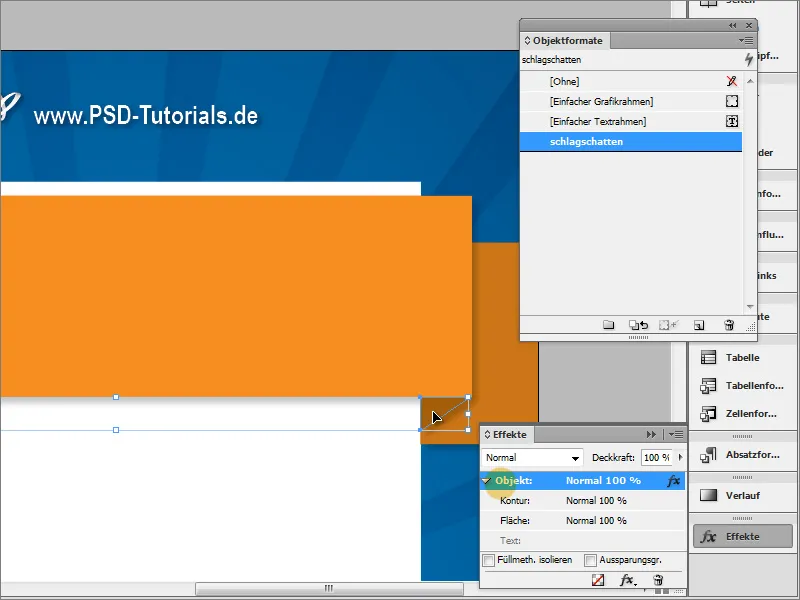800x600 pixels.
Task: Click the Effekte button in the dock
Action: pyautogui.click(x=743, y=537)
